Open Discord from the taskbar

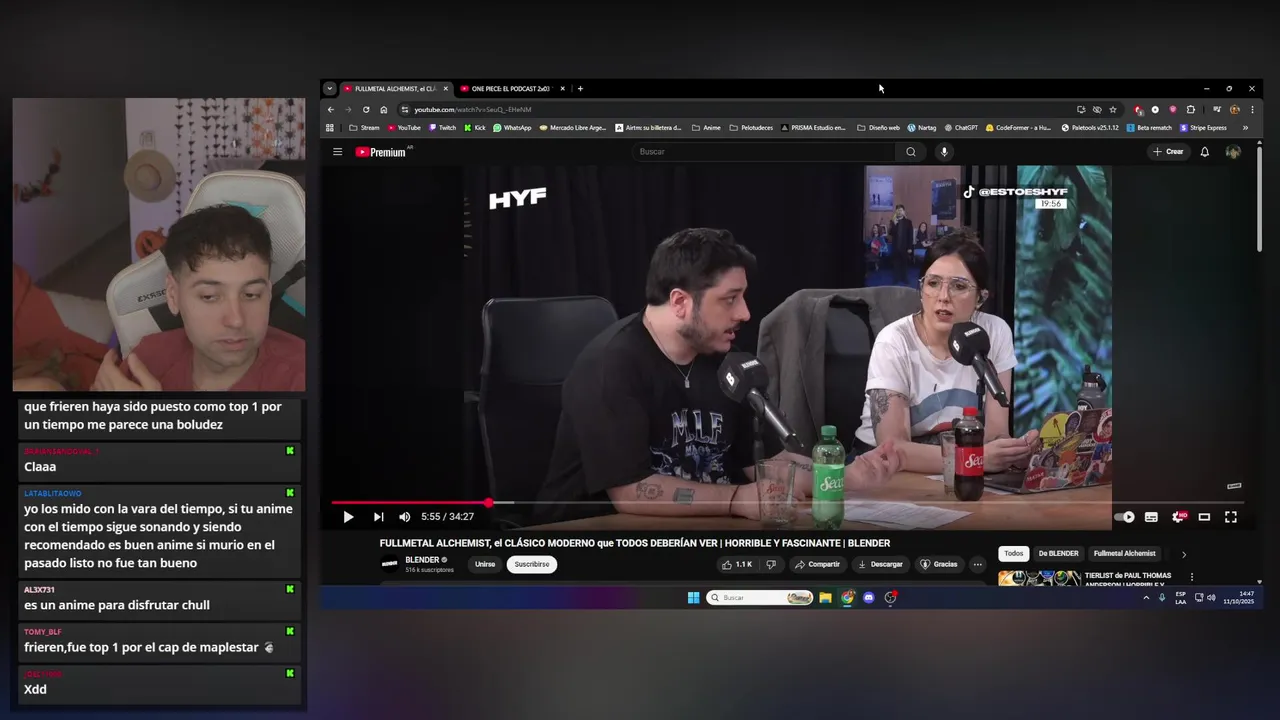pos(869,598)
